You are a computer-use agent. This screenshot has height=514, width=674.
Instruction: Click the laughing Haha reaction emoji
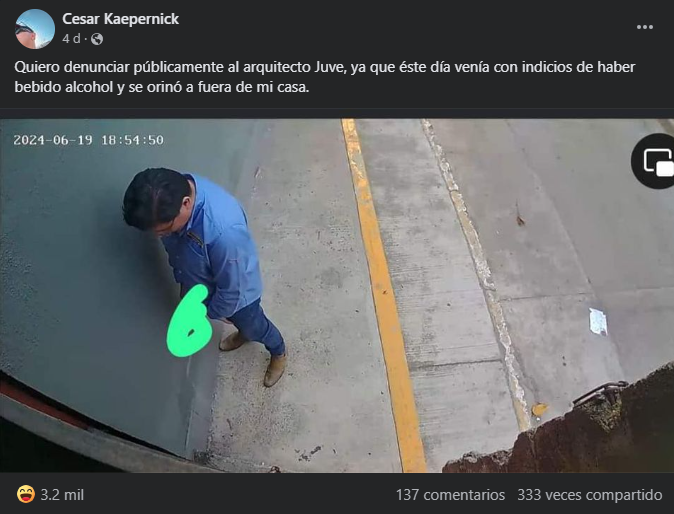25,494
